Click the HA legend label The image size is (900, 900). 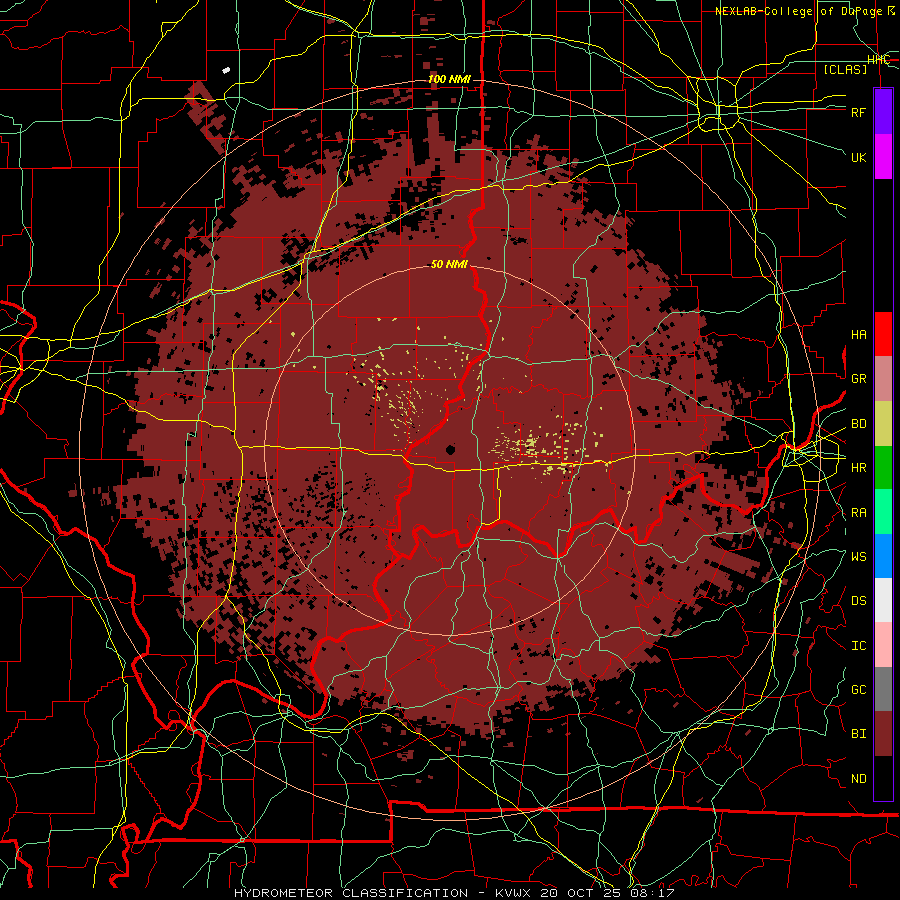click(x=858, y=335)
